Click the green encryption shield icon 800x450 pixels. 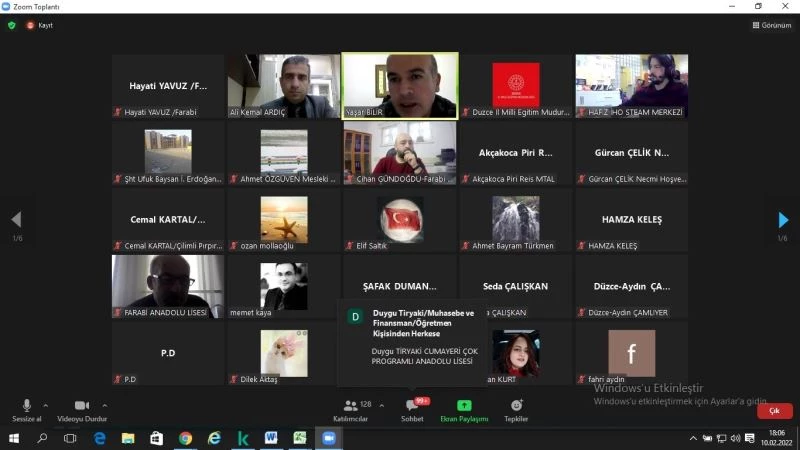click(12, 25)
